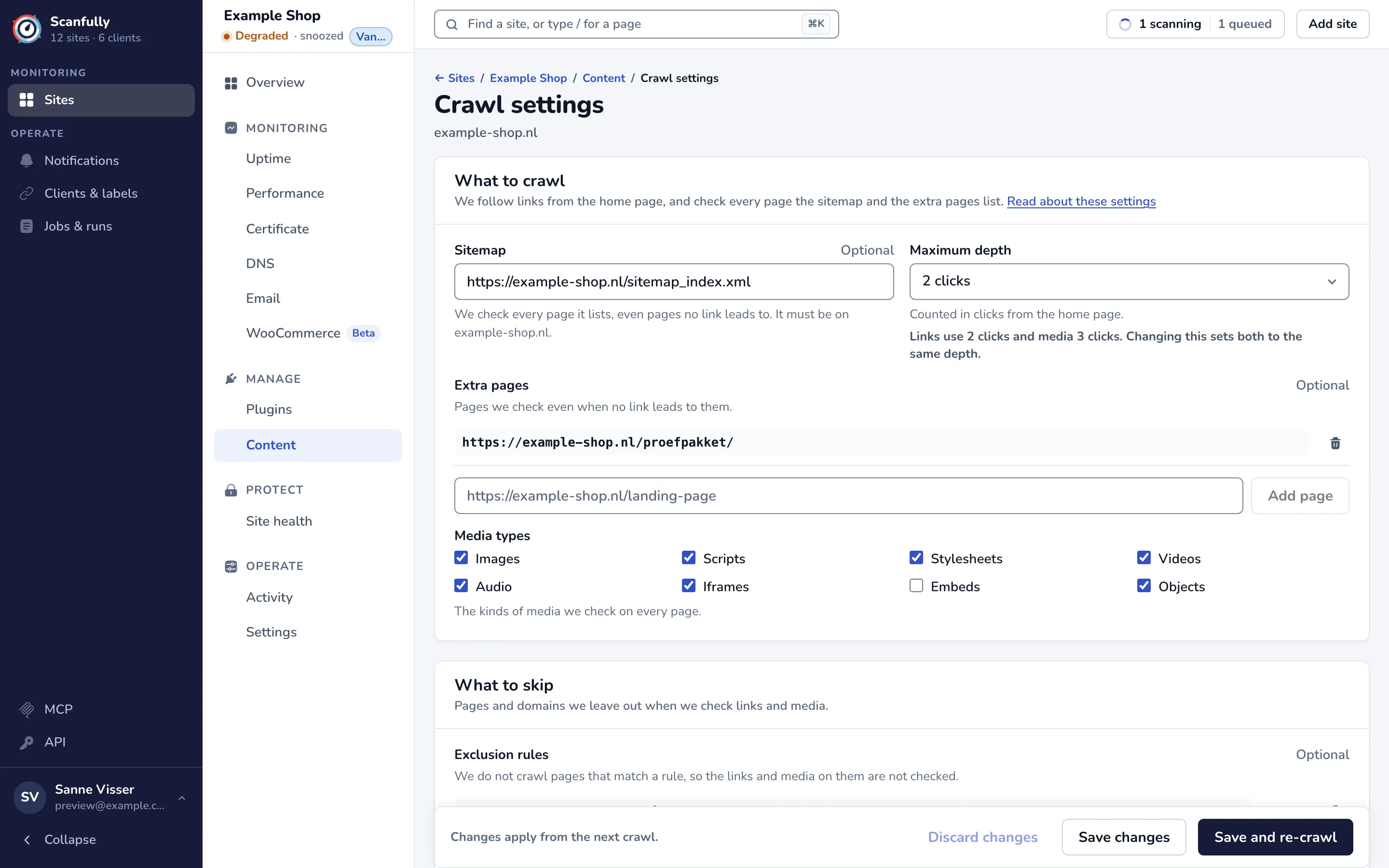Open Notifications via the bell icon
This screenshot has height=868, width=1389.
(27, 161)
